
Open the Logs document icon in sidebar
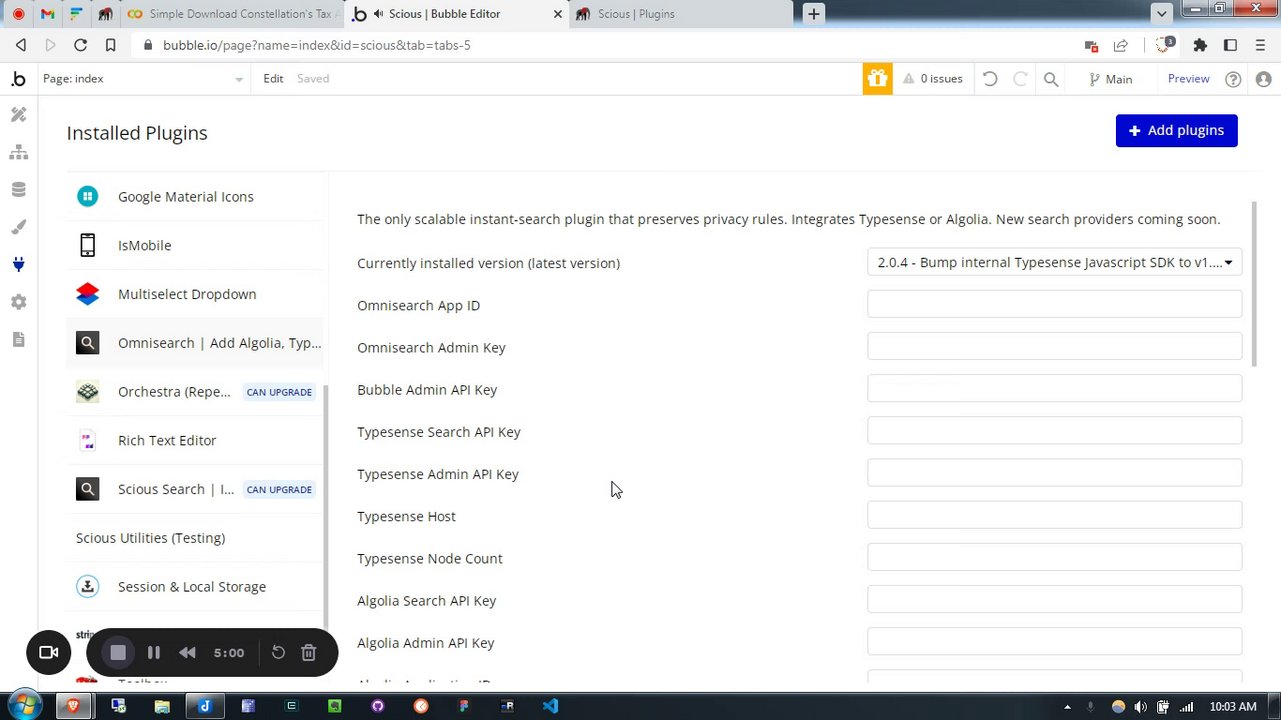pyautogui.click(x=18, y=340)
